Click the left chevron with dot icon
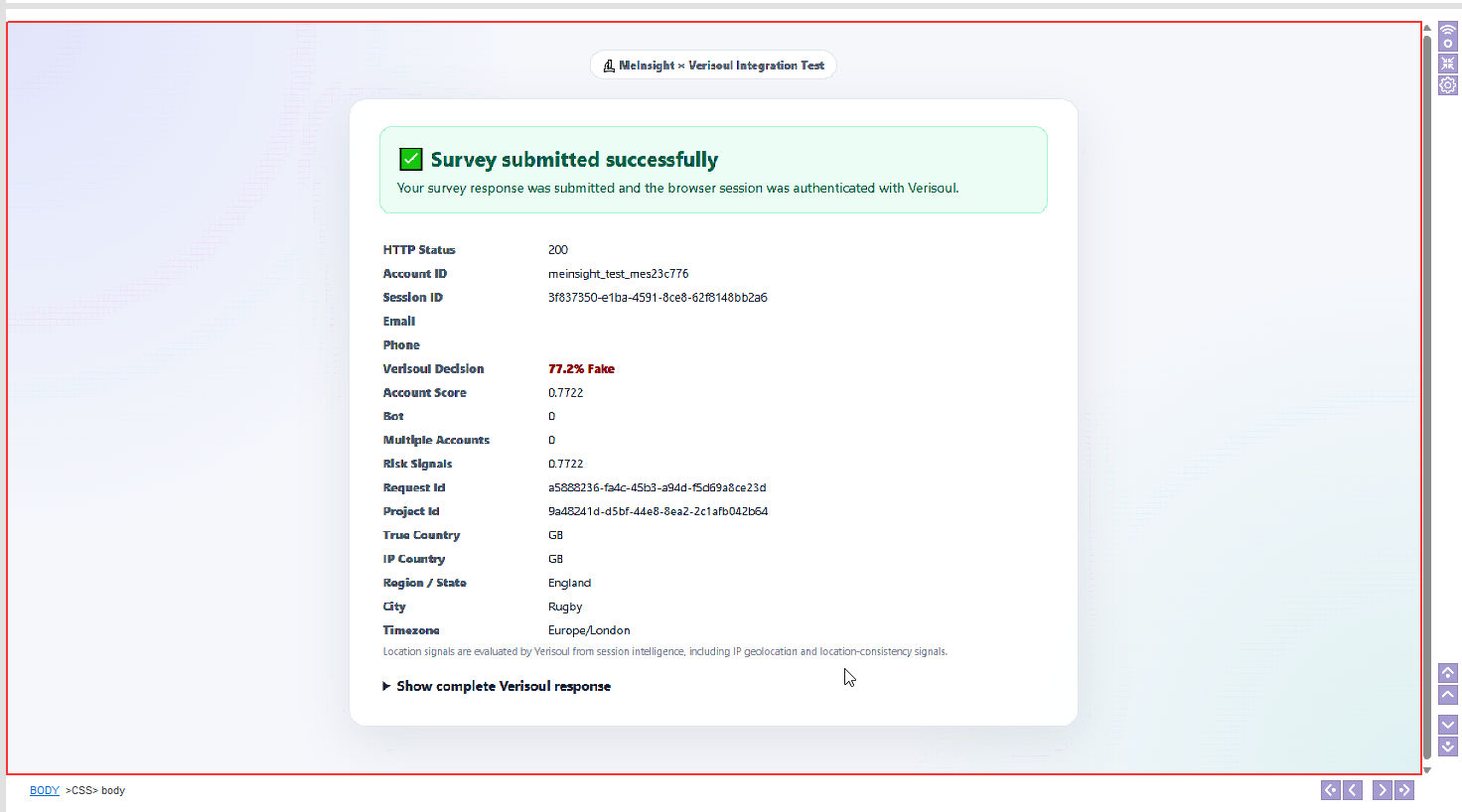This screenshot has height=812, width=1462. (1331, 790)
